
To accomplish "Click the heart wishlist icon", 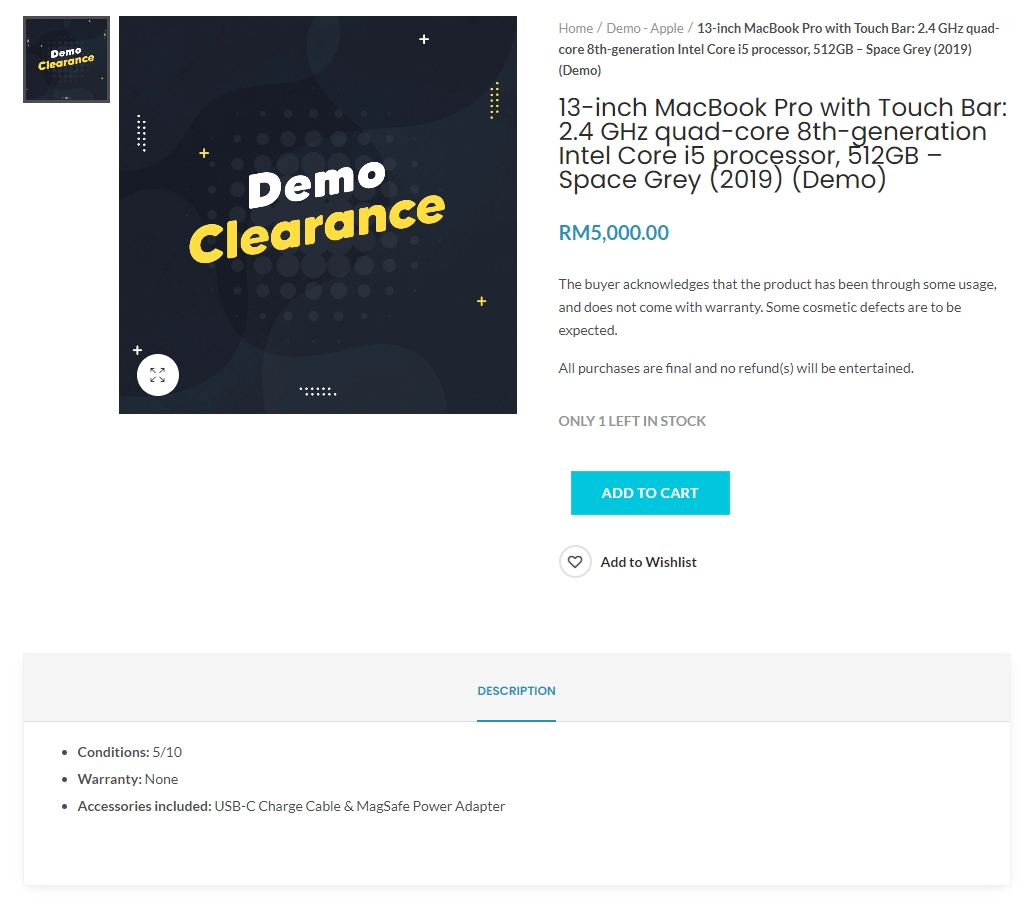I will pyautogui.click(x=575, y=562).
